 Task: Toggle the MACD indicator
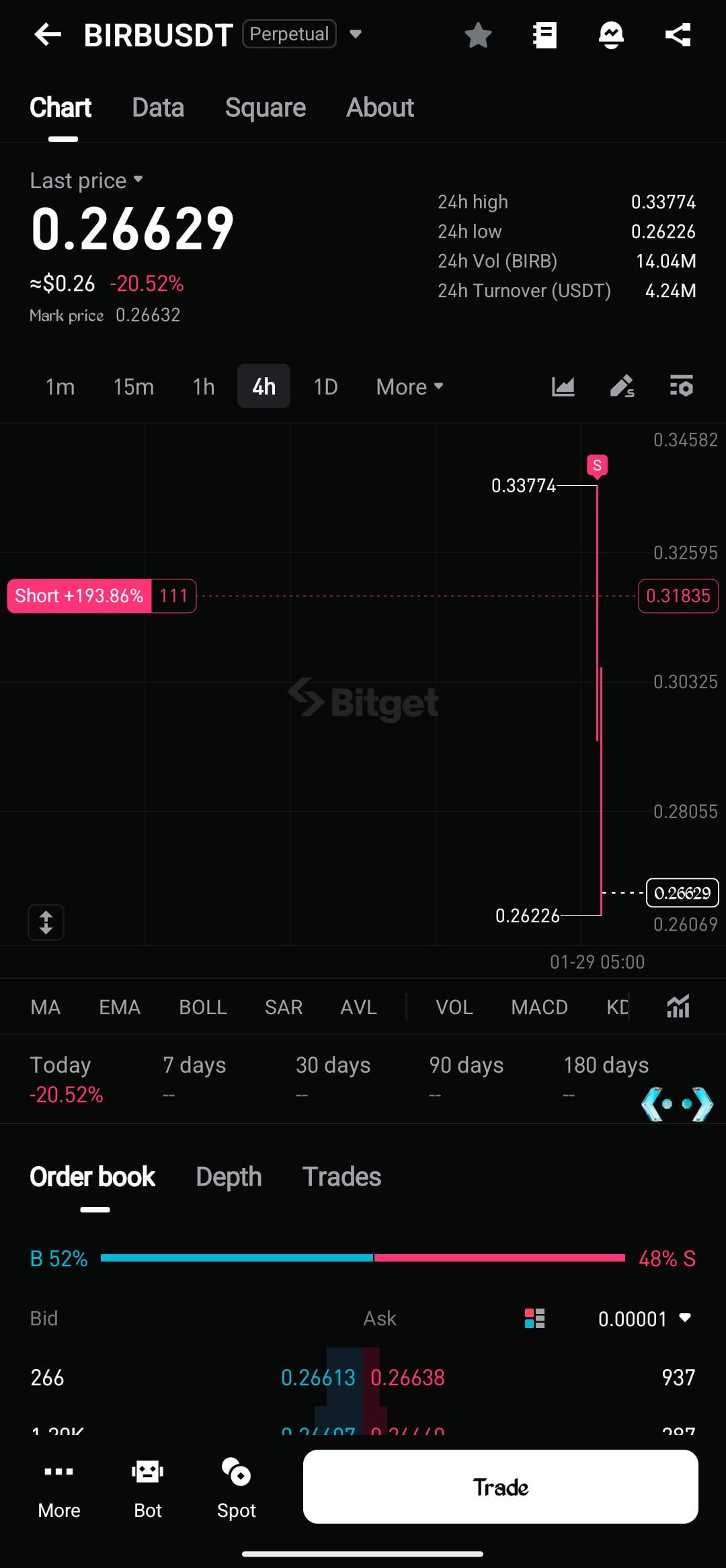point(539,1007)
